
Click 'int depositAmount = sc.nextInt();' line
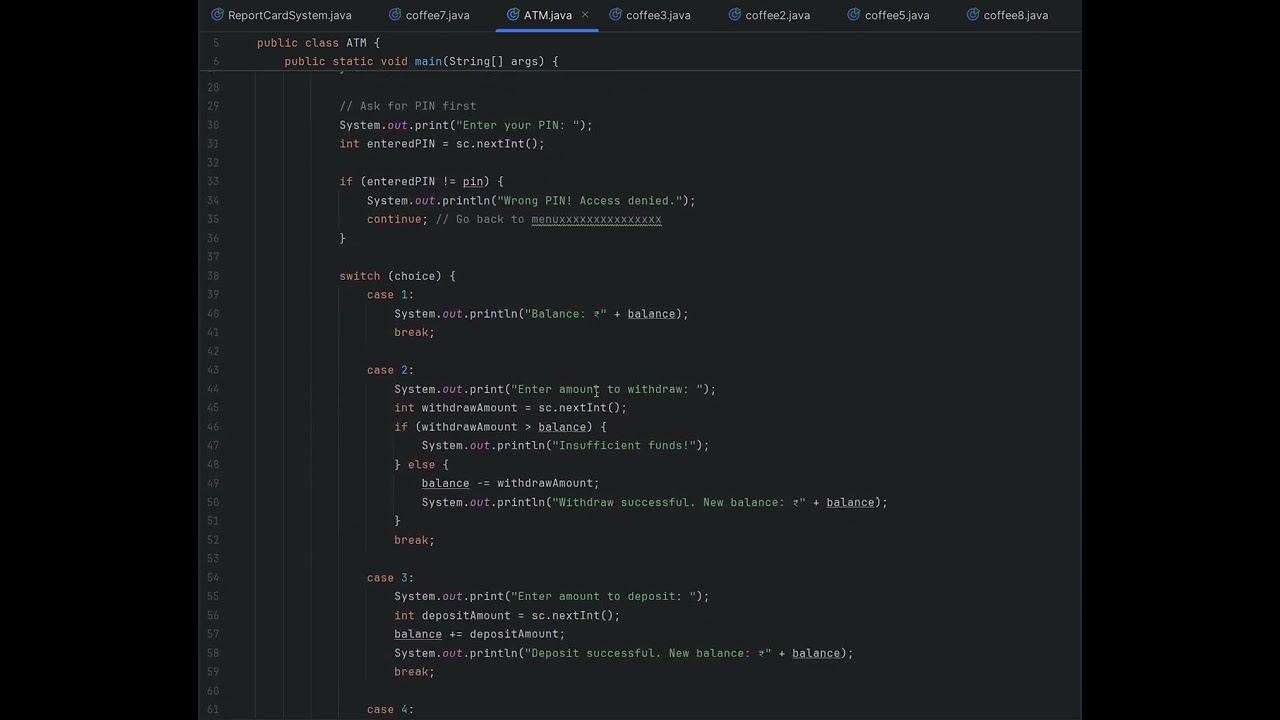(x=507, y=616)
